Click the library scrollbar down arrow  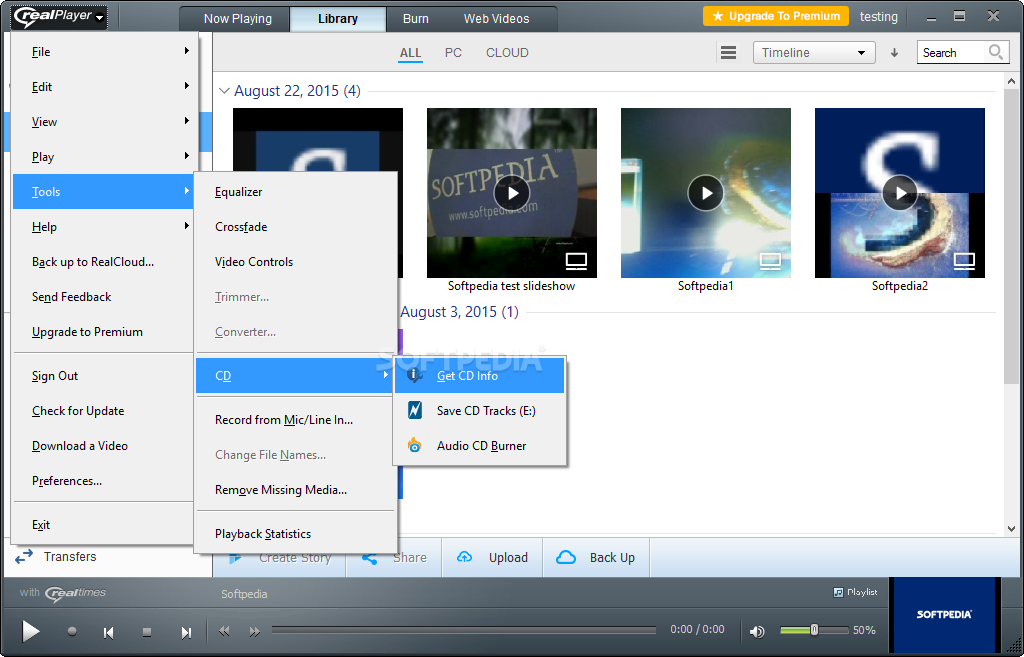coord(1011,529)
